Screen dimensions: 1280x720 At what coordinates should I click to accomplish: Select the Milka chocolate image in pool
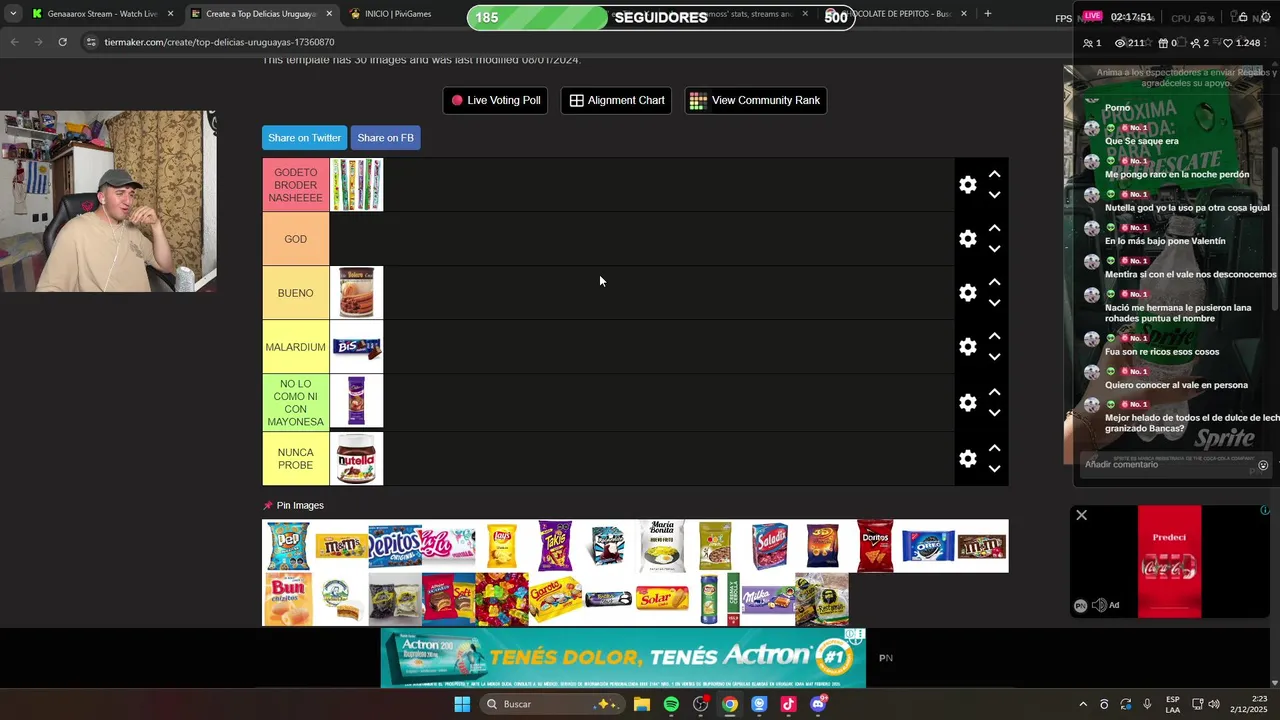click(x=768, y=599)
